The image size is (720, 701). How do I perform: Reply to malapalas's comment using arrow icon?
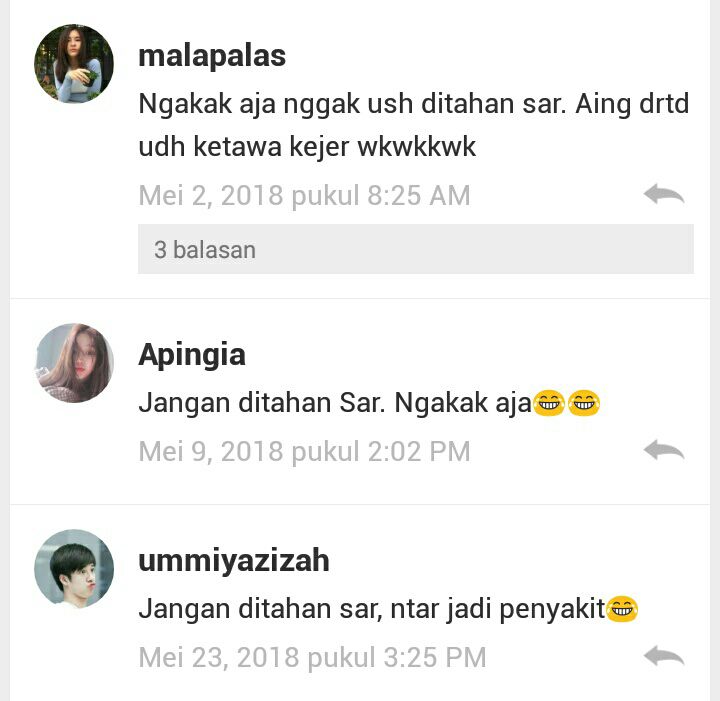click(664, 194)
